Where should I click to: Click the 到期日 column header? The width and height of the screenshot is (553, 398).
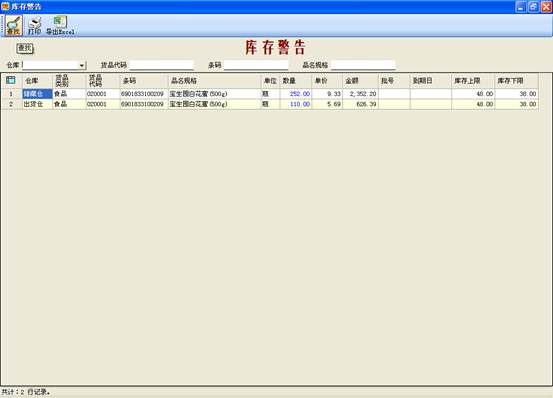click(x=431, y=81)
